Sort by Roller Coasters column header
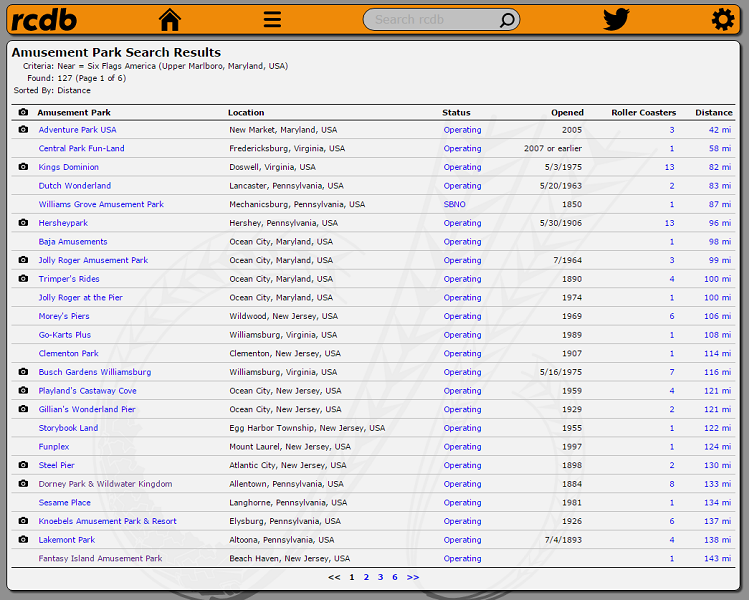This screenshot has height=600, width=749. pos(643,113)
